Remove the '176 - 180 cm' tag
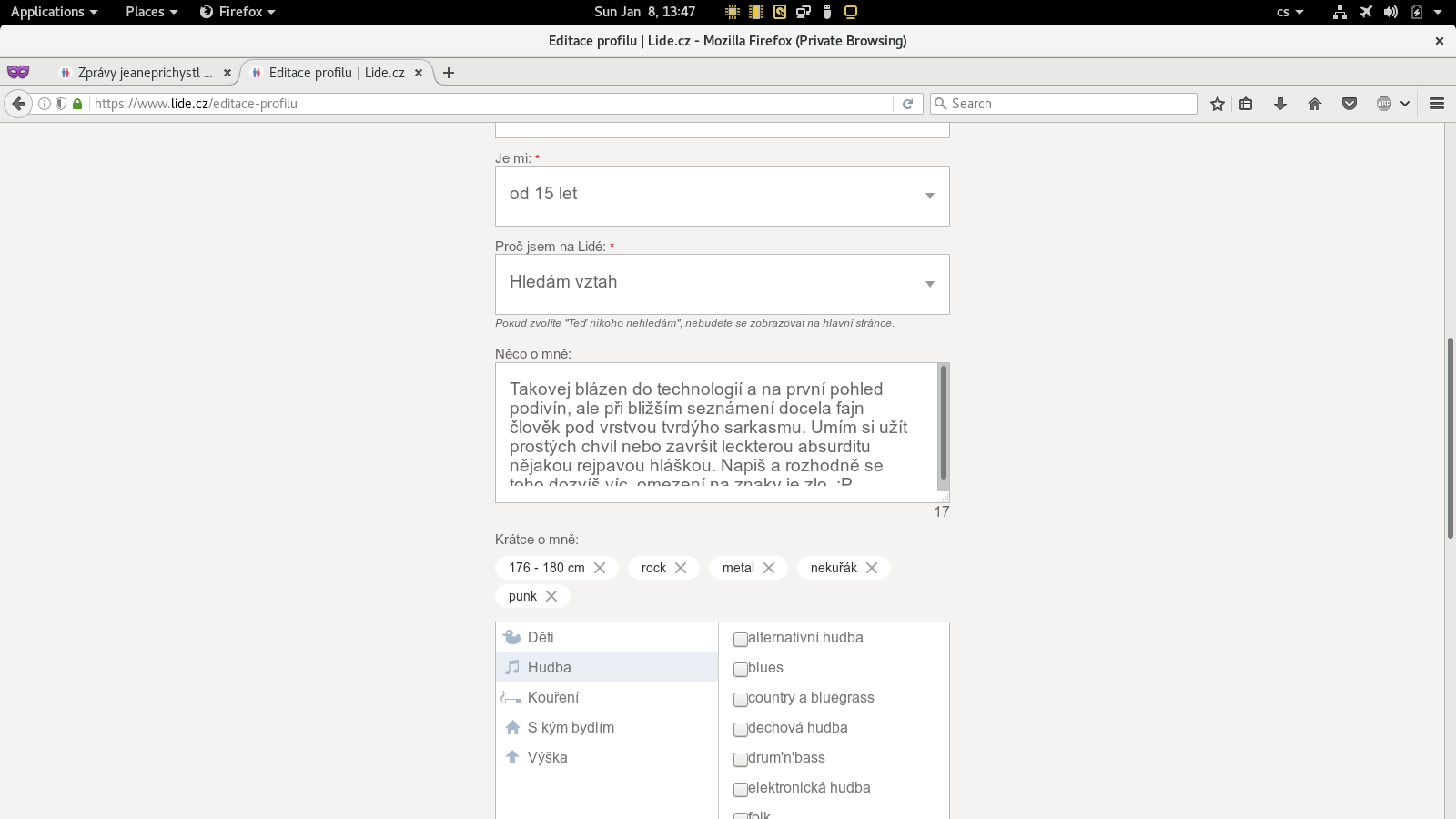The width and height of the screenshot is (1456, 819). (600, 568)
